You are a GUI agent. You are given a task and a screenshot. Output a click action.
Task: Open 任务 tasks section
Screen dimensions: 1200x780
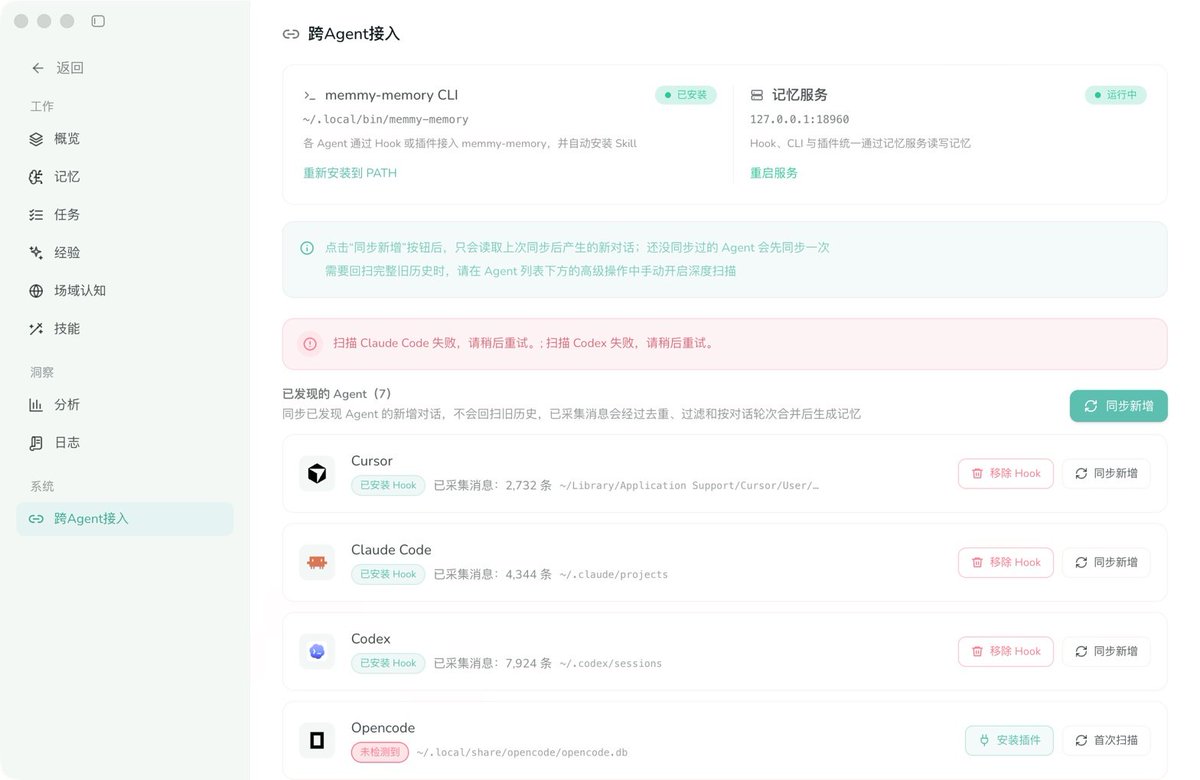125,215
